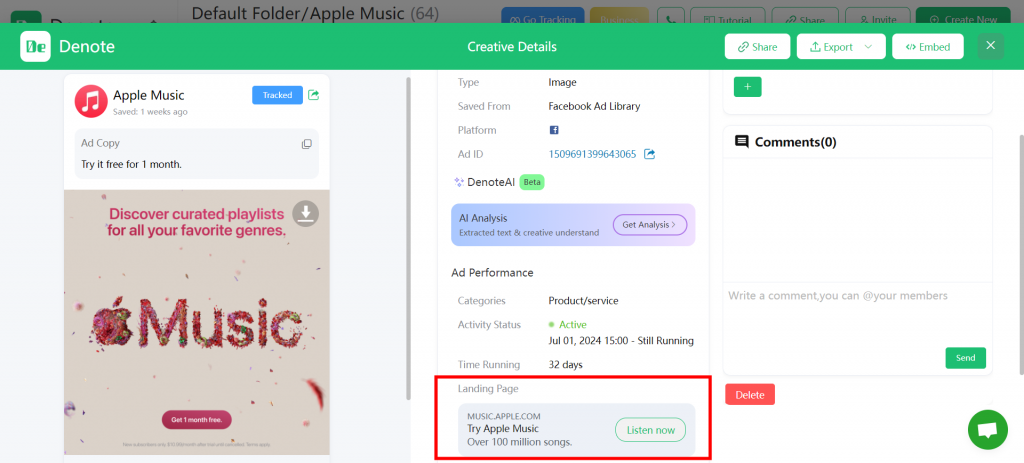Click the 'Facebook Ad Library' value
Image resolution: width=1024 pixels, height=463 pixels.
point(594,106)
